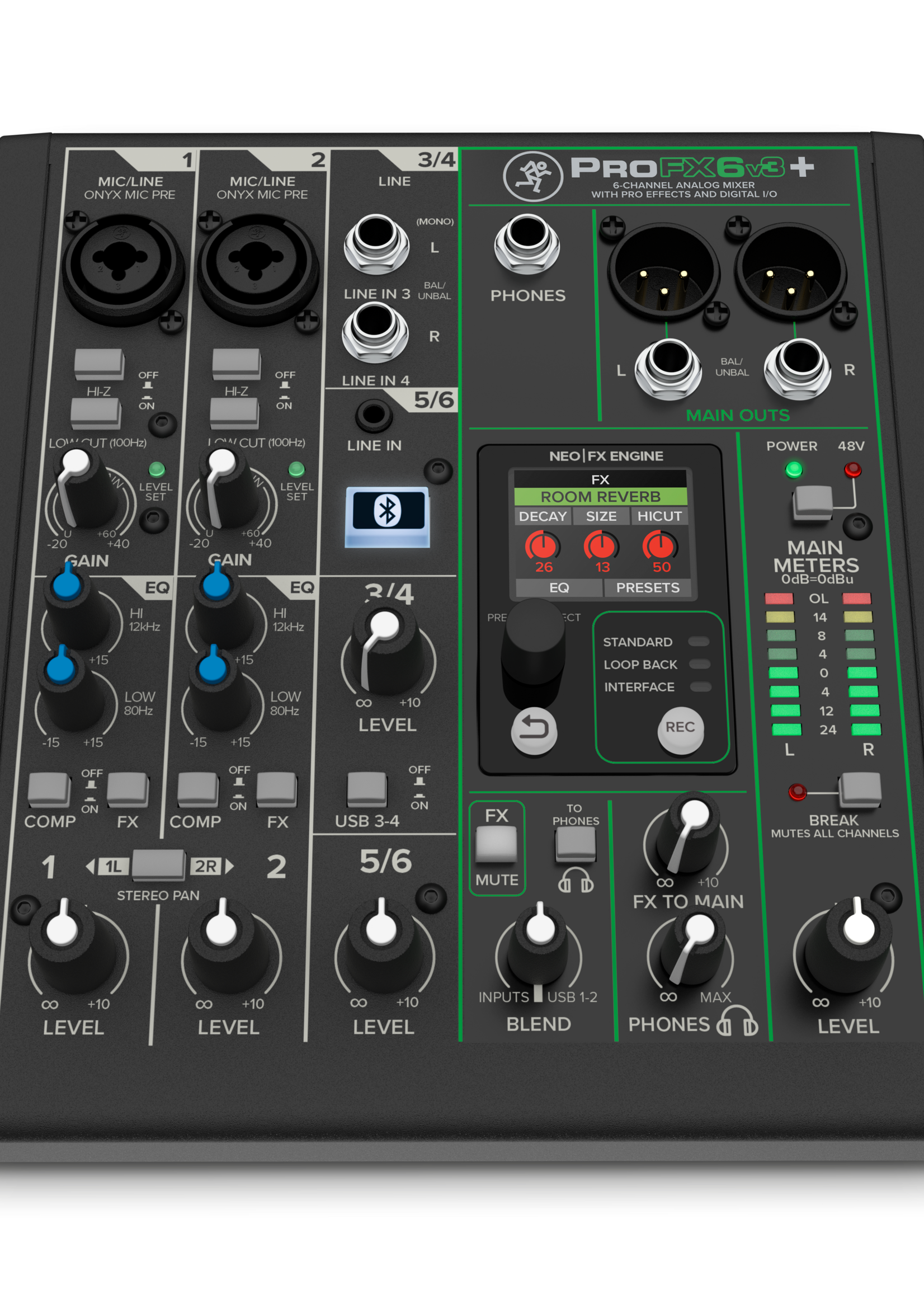Screen dimensions: 924x1294
Task: Open the SIZE parameter tab on screen
Action: click(x=601, y=516)
